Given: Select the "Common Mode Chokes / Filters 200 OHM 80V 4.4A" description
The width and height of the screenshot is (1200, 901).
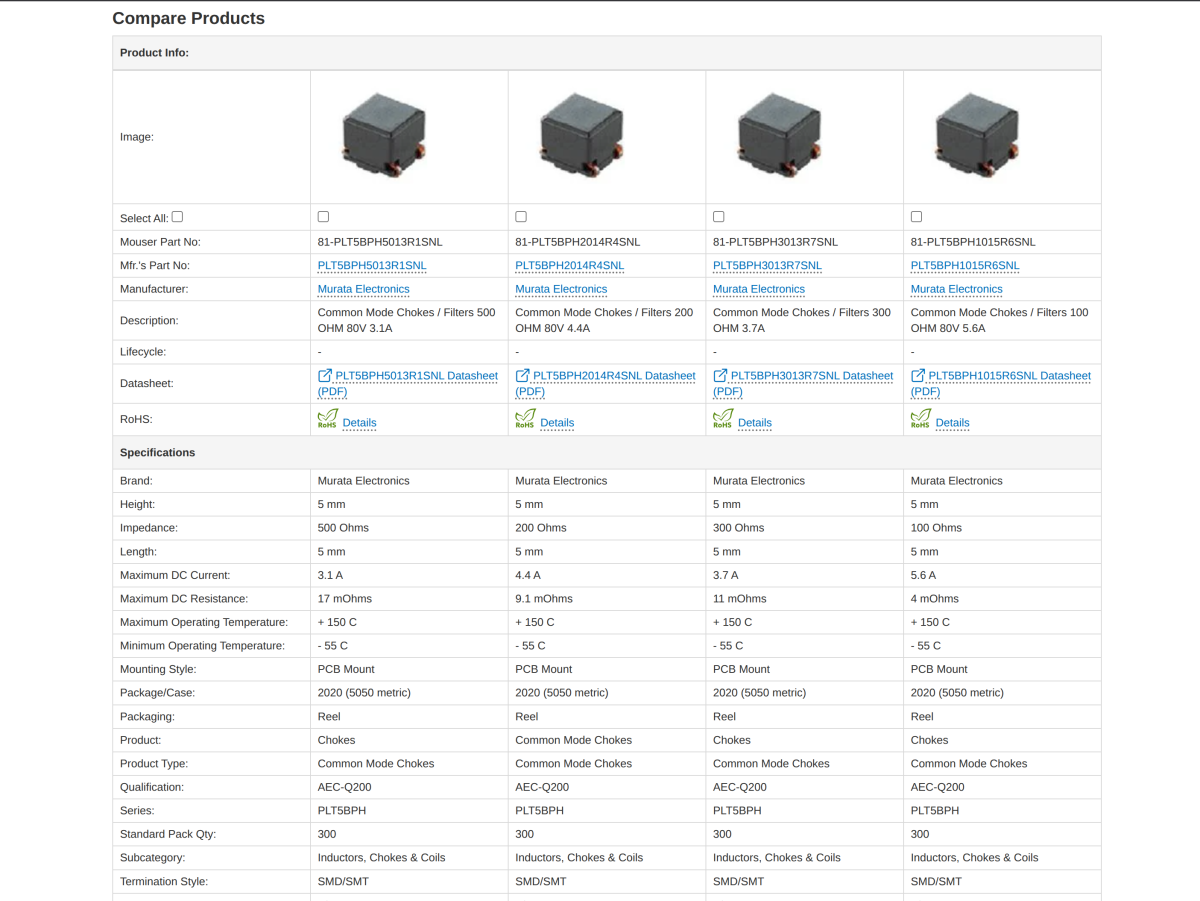Looking at the screenshot, I should point(604,320).
